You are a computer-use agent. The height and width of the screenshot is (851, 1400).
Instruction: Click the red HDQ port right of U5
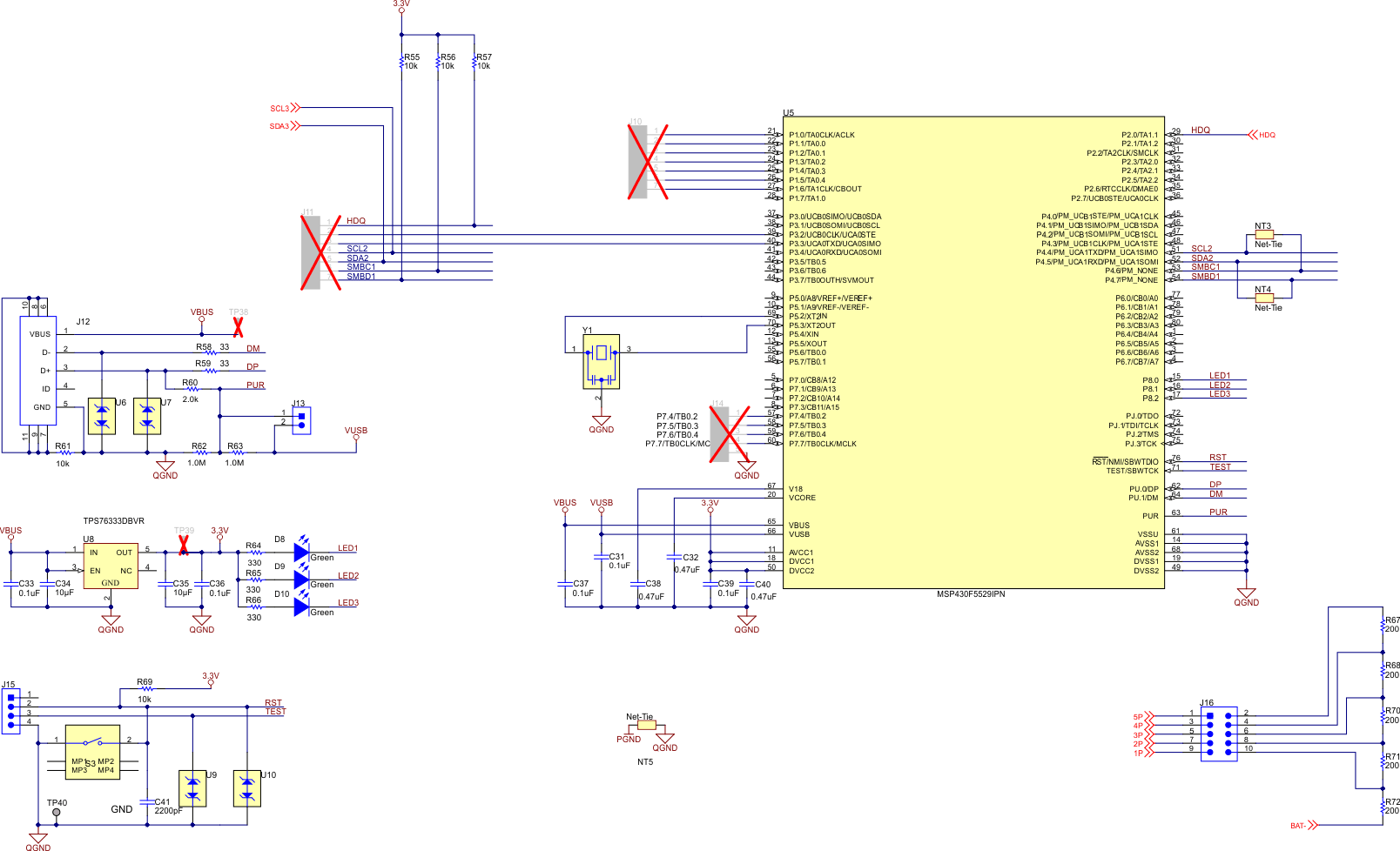point(1262,135)
